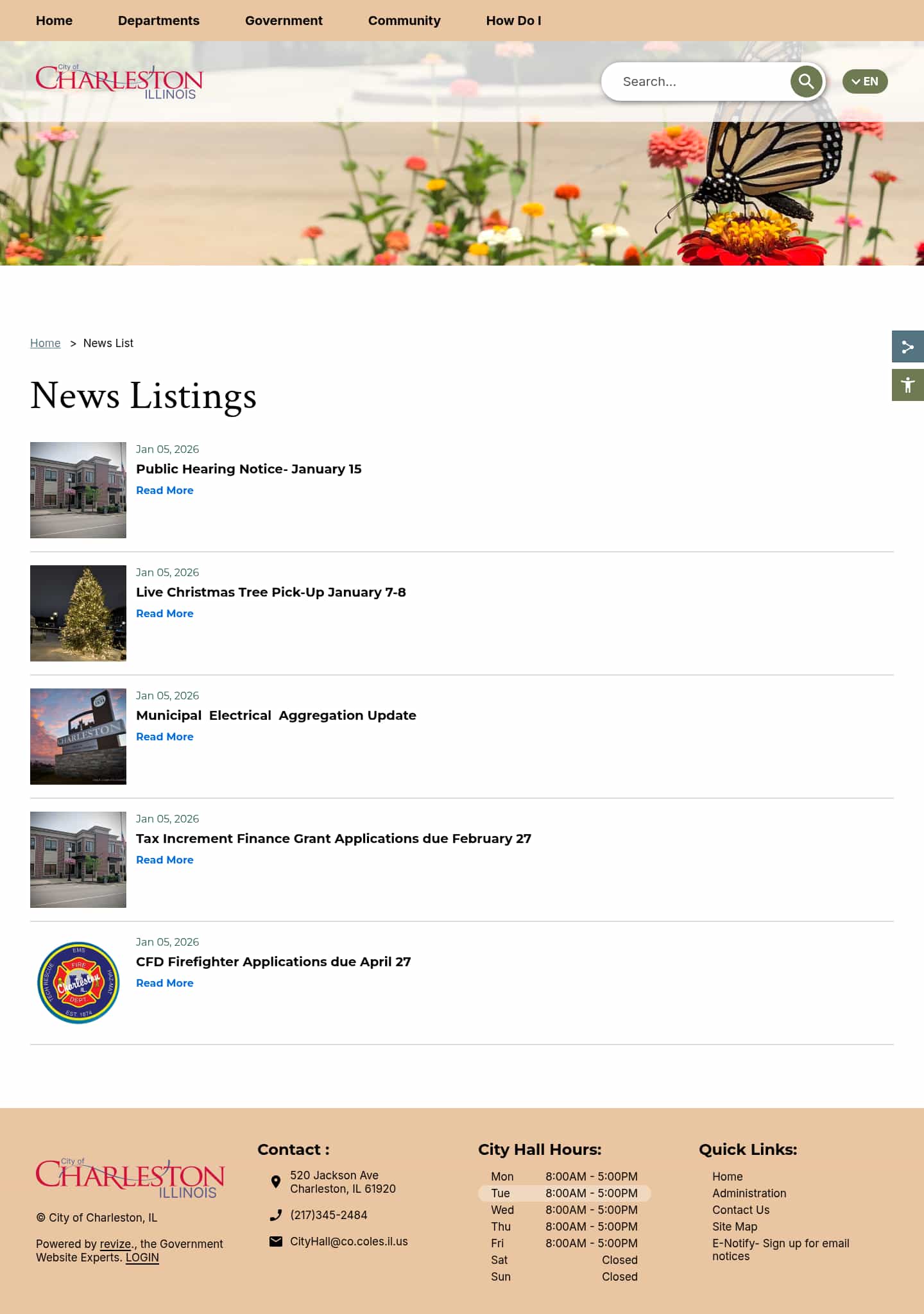Open Home under Quick Links
924x1314 pixels.
click(728, 1177)
